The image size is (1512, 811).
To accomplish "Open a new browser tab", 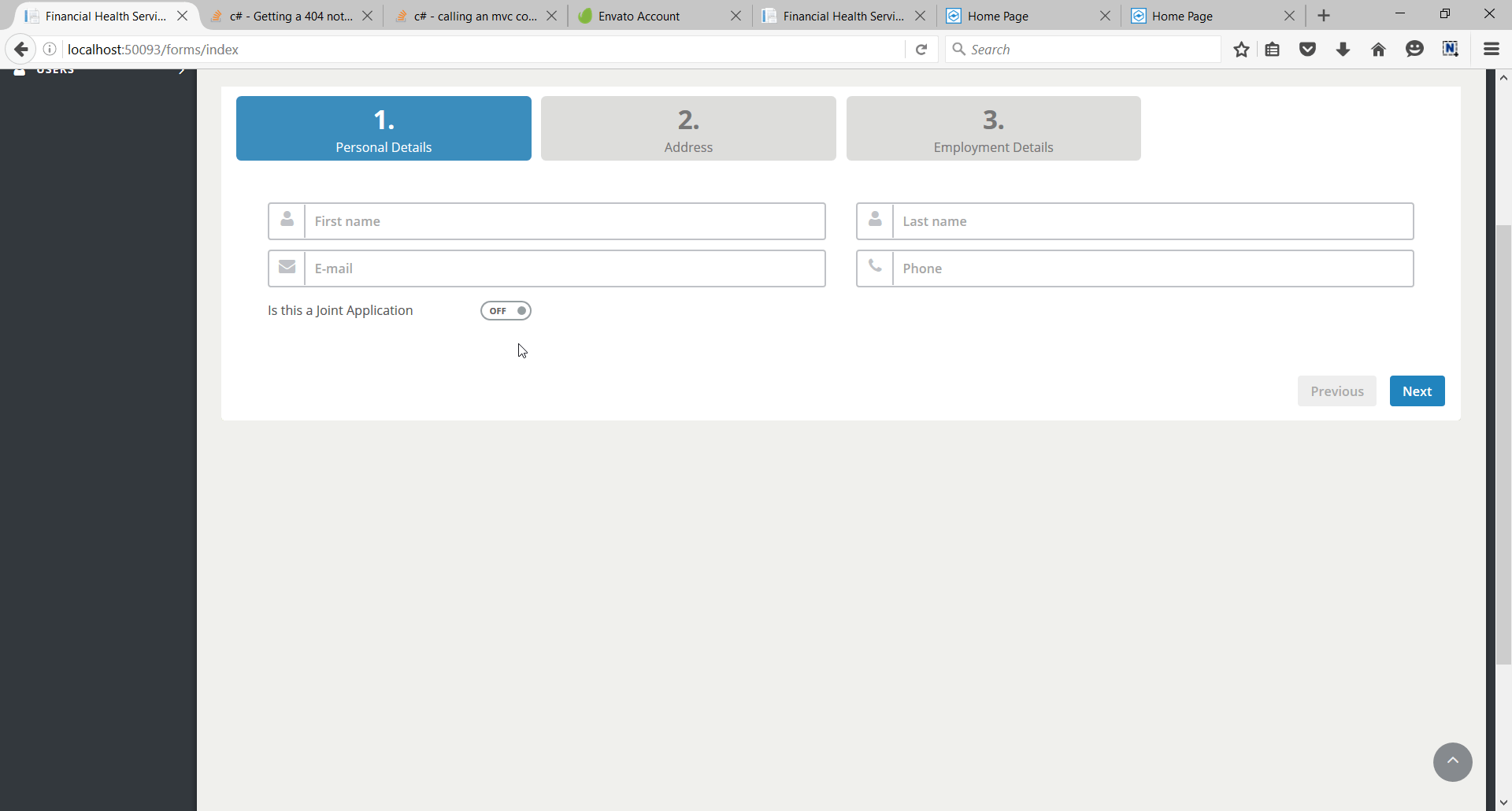I will point(1324,16).
